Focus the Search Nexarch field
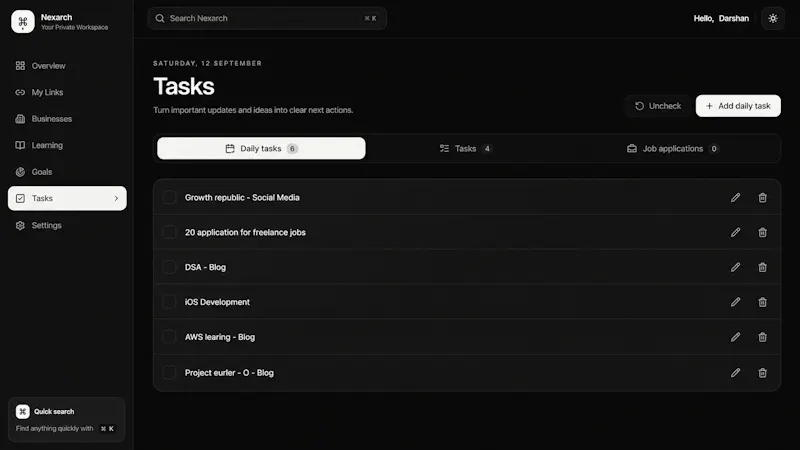 267,18
